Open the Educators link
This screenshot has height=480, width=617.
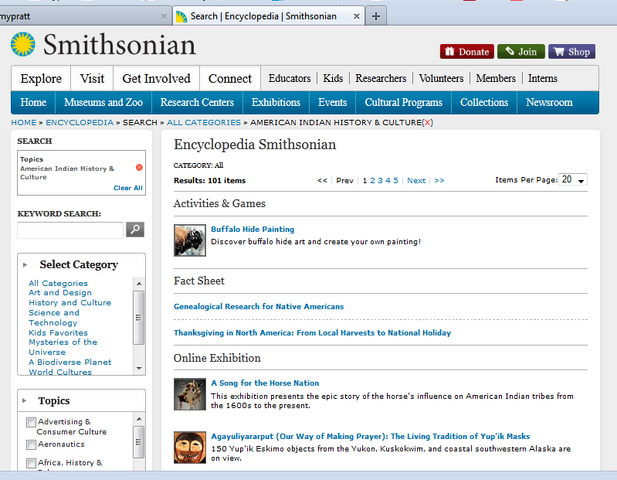tap(290, 78)
